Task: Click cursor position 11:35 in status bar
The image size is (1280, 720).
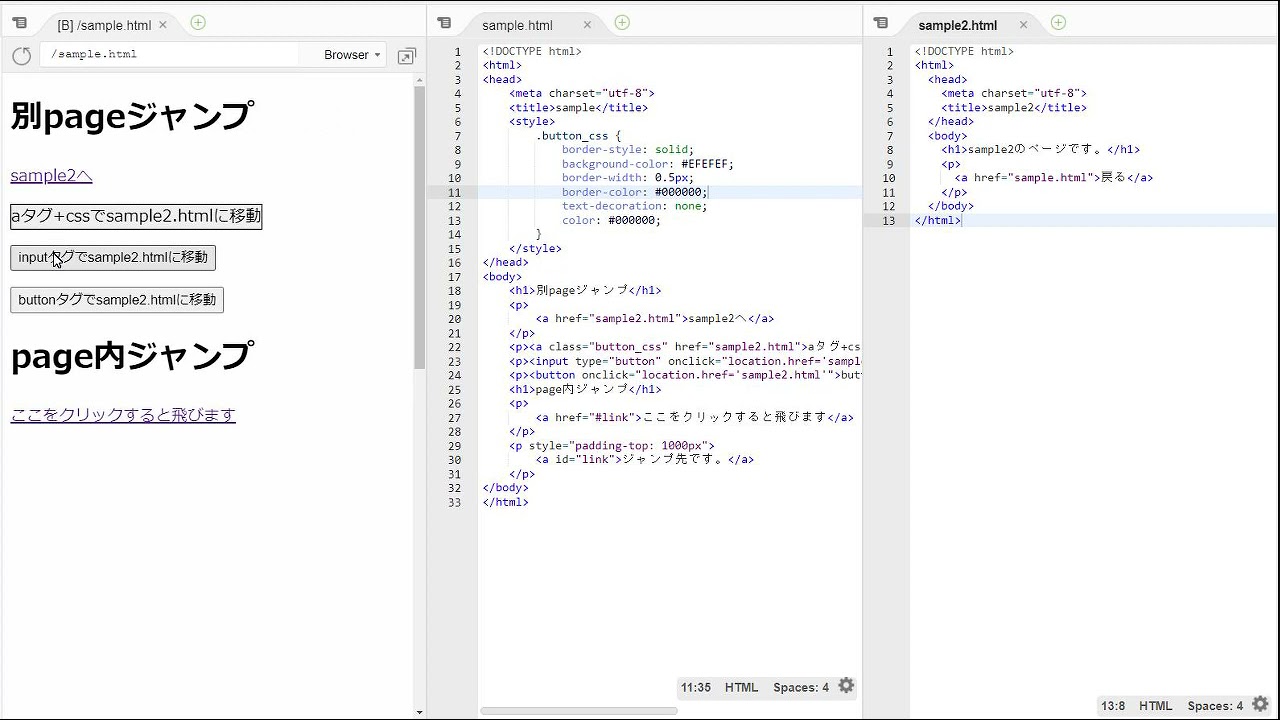Action: [695, 687]
